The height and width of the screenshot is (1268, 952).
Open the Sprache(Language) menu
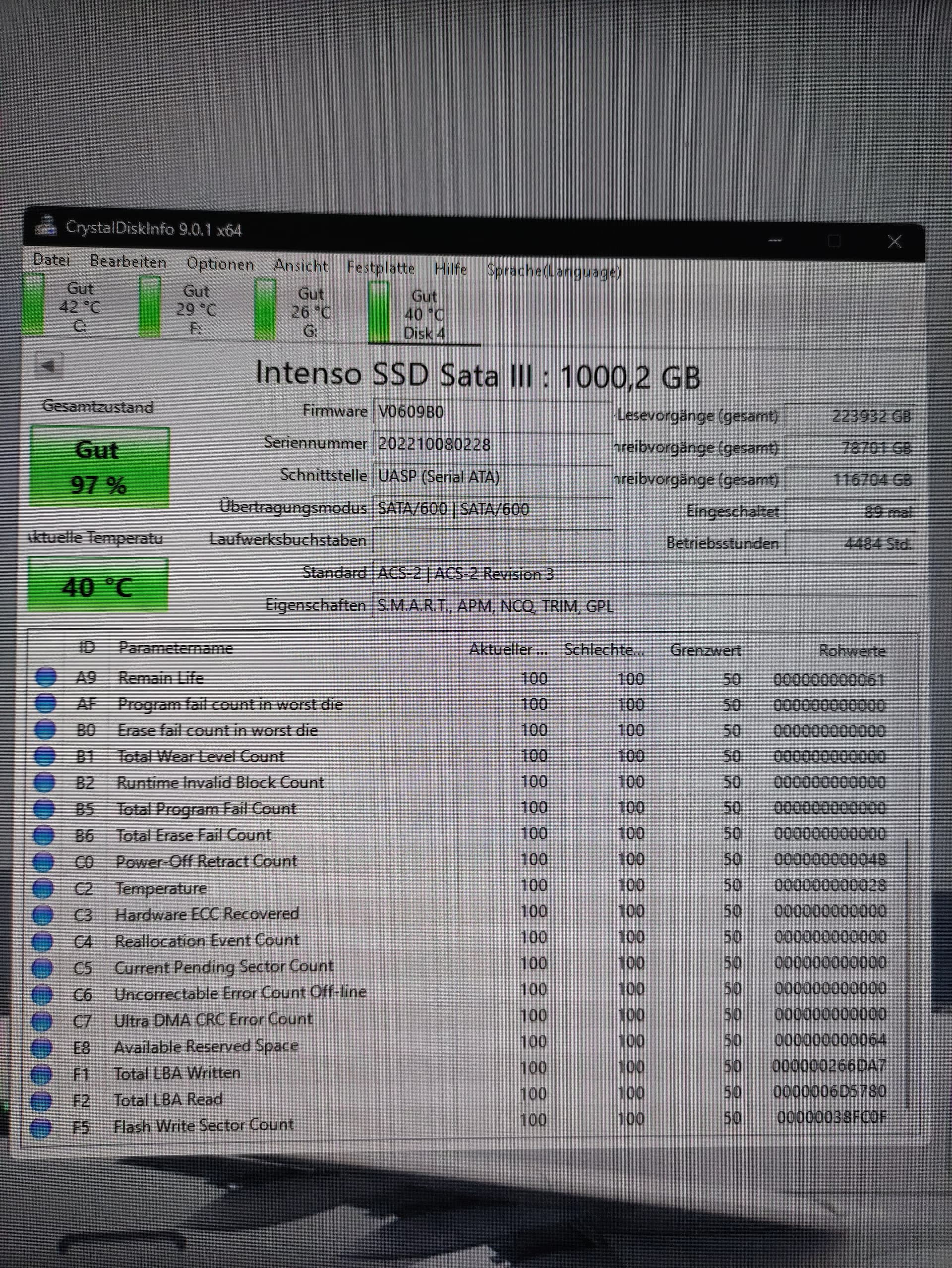554,271
